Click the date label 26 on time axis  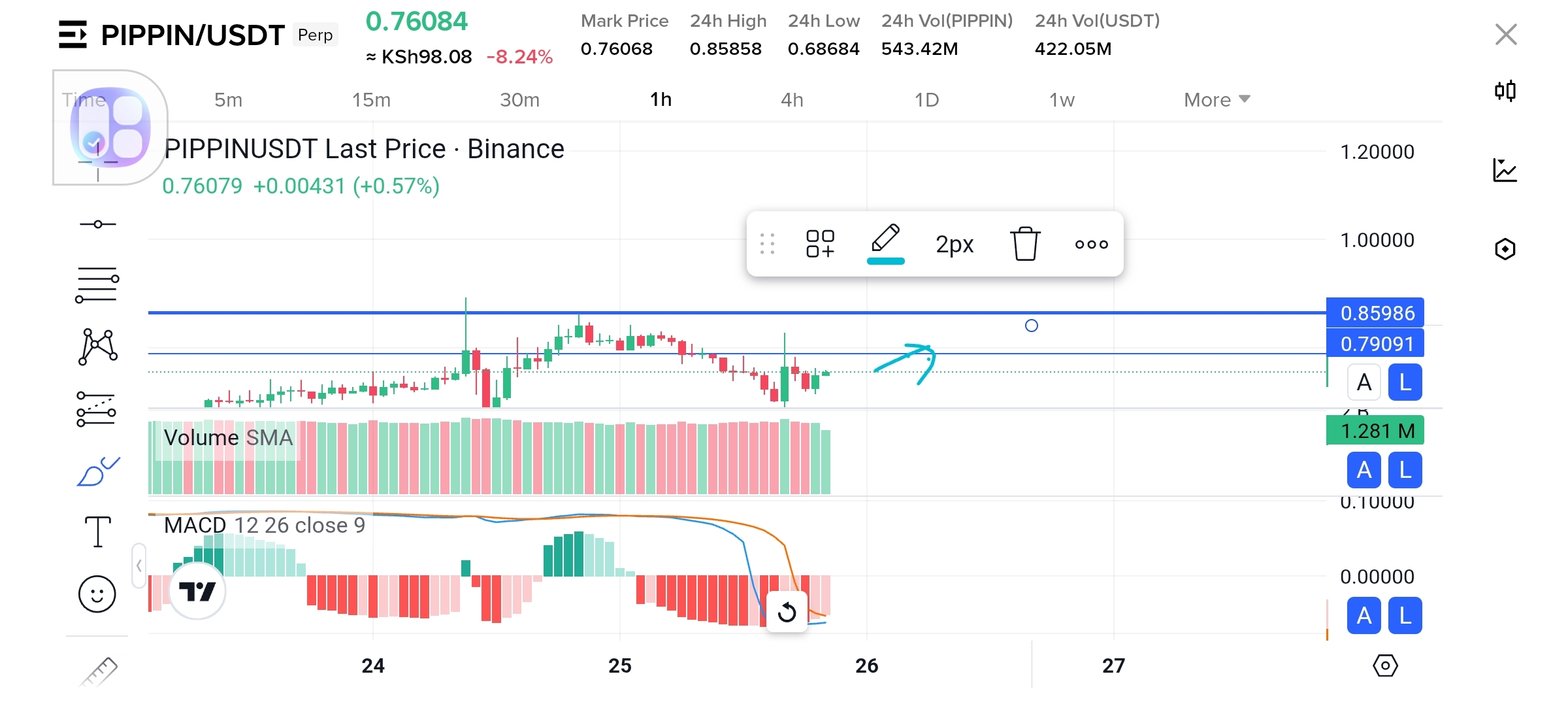[867, 665]
